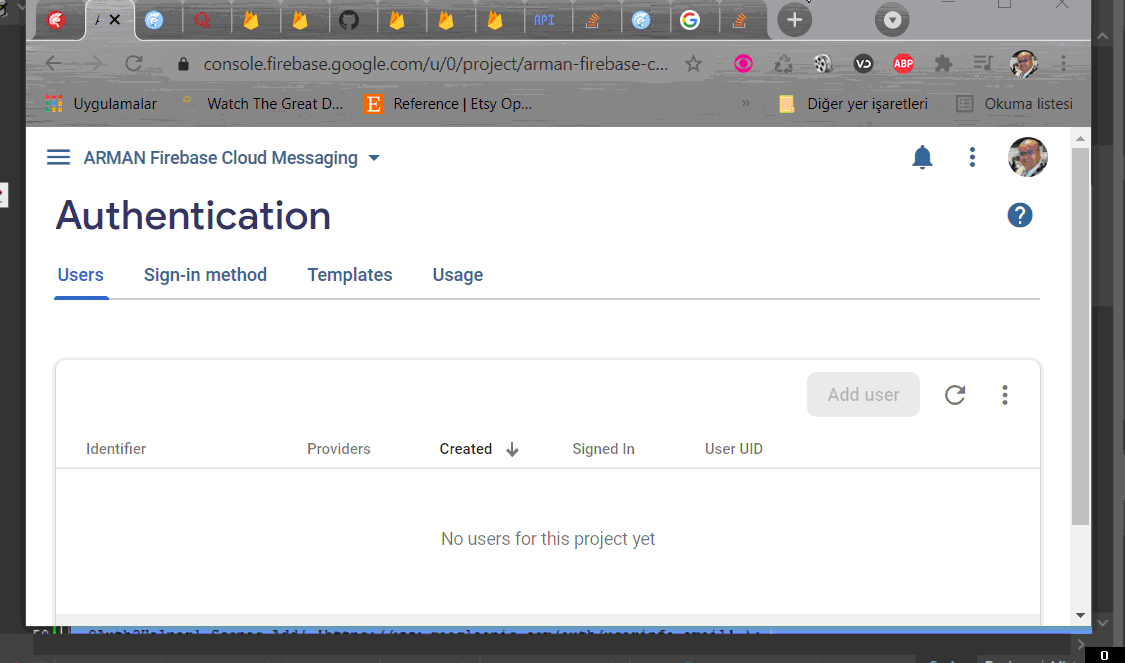The width and height of the screenshot is (1125, 663).
Task: Open the Okuma listesi reading list
Action: click(1015, 103)
